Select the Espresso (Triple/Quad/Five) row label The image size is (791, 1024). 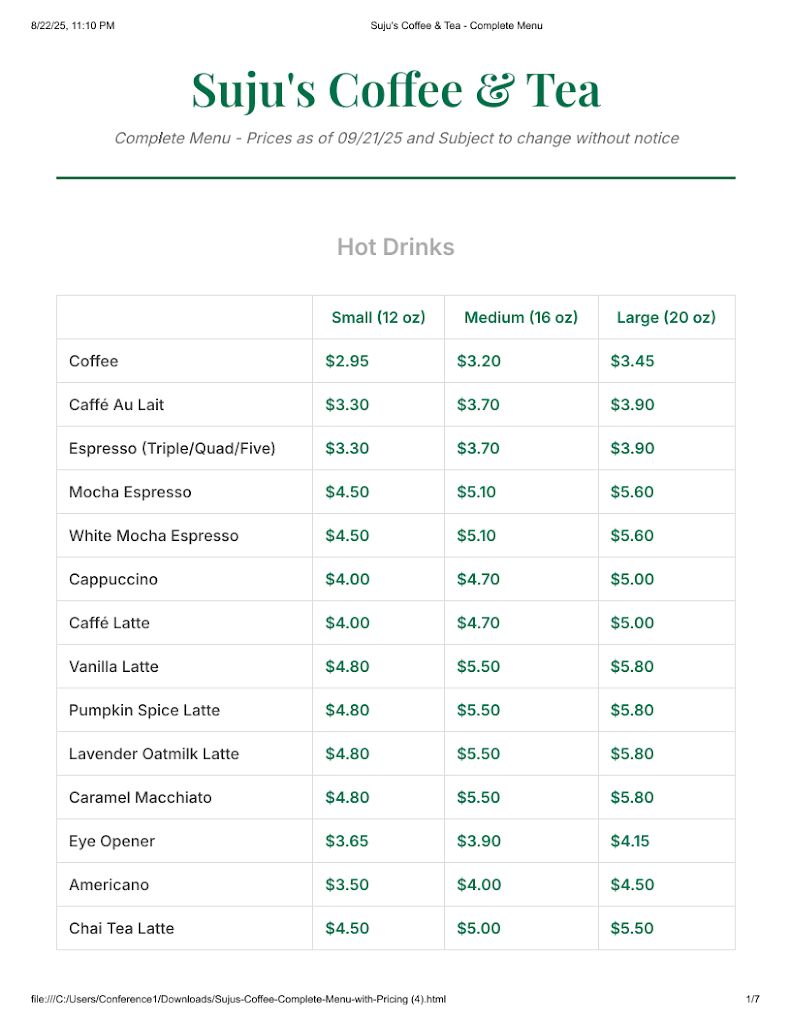click(172, 449)
